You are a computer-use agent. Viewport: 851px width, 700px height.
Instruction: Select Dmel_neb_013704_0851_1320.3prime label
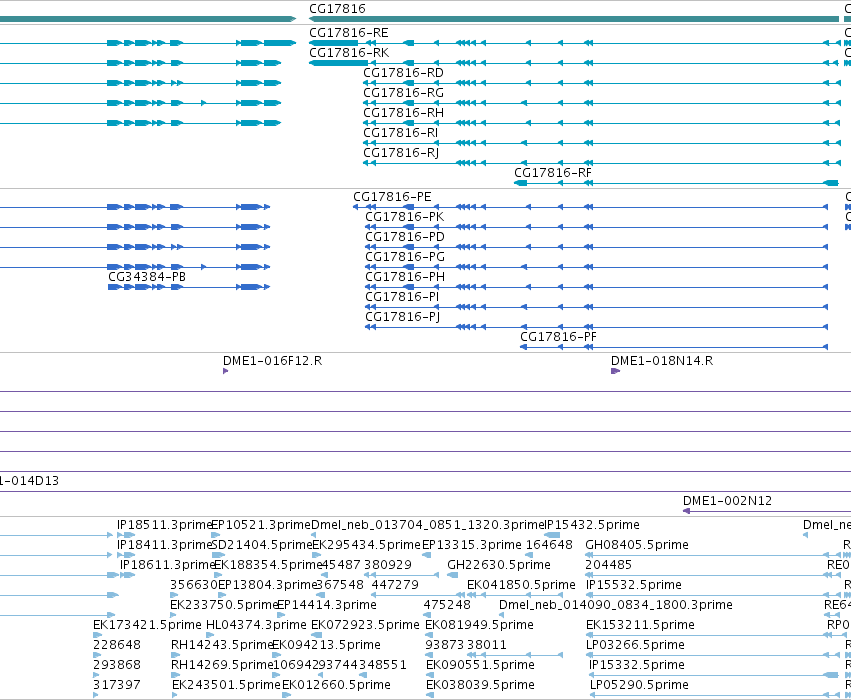point(428,525)
